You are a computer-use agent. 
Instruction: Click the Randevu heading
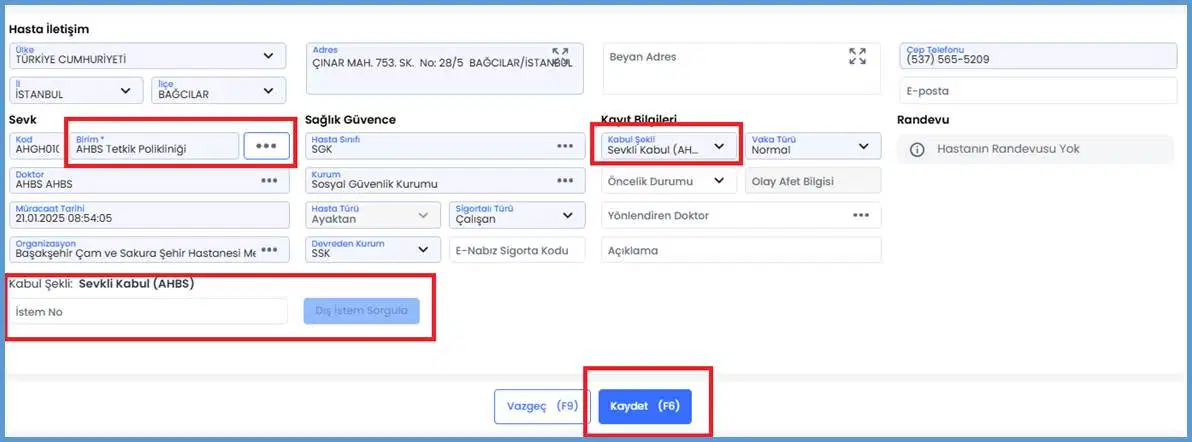tap(923, 119)
